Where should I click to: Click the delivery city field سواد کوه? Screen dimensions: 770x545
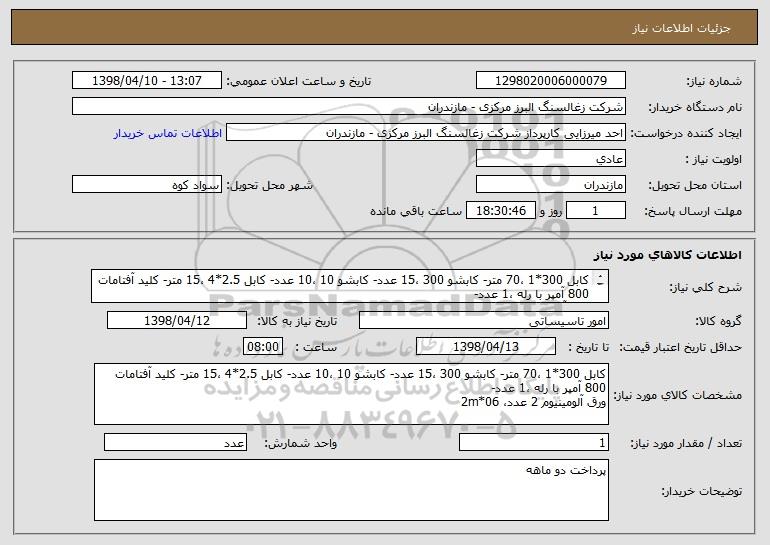[x=147, y=185]
